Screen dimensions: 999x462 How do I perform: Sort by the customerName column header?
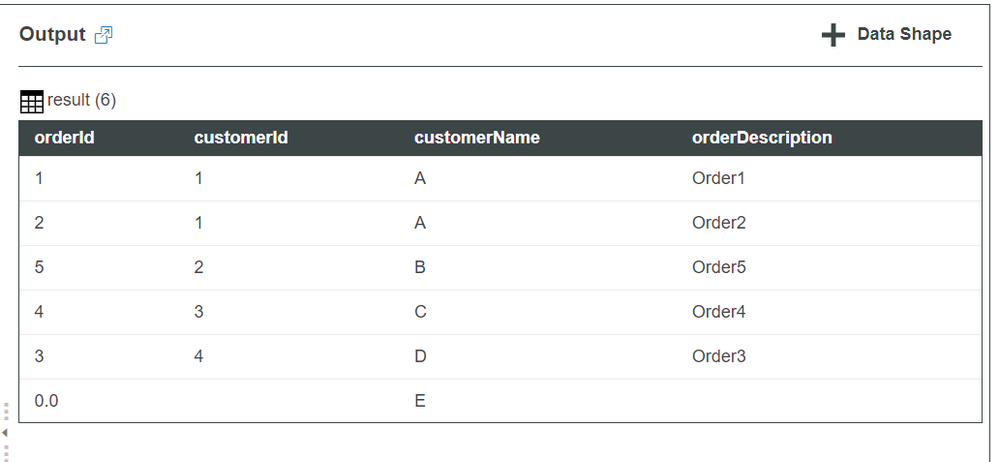[x=476, y=137]
